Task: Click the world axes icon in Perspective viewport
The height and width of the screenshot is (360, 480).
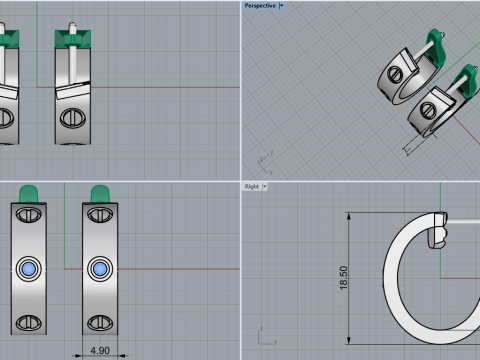Action: pyautogui.click(x=266, y=162)
